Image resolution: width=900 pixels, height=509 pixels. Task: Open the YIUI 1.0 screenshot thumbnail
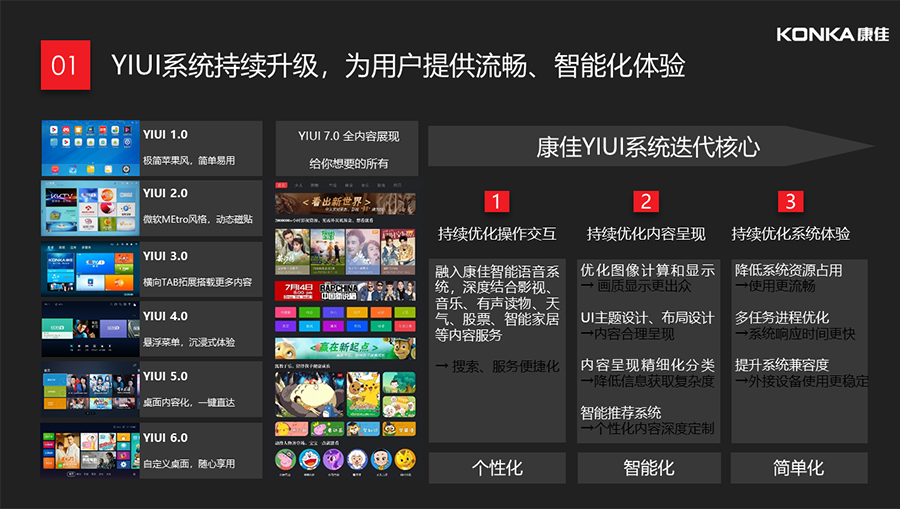pos(91,148)
